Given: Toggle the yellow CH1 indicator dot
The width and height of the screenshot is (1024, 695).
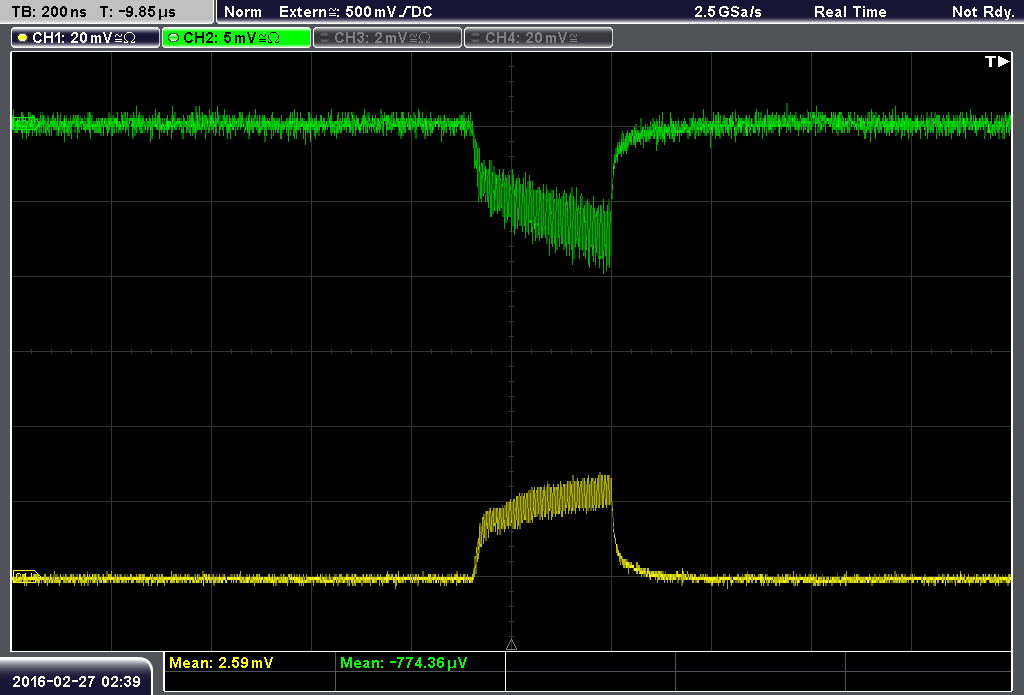Looking at the screenshot, I should click(x=23, y=38).
